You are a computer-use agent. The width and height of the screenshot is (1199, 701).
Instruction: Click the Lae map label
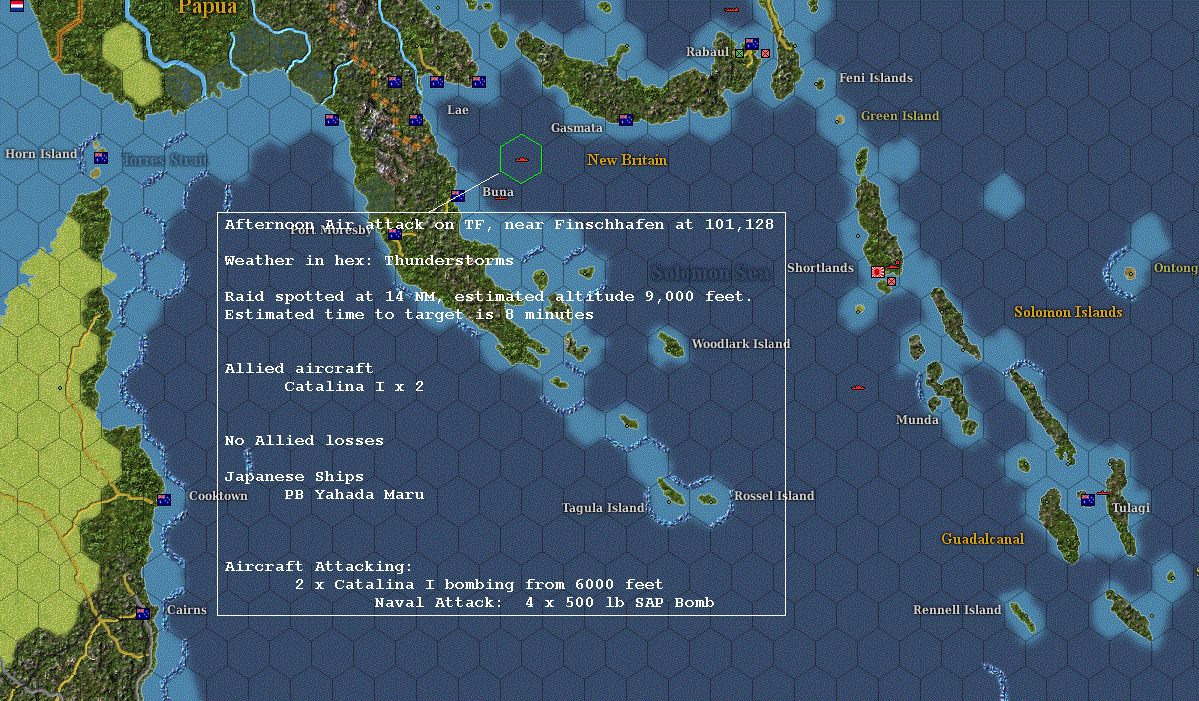coord(458,110)
